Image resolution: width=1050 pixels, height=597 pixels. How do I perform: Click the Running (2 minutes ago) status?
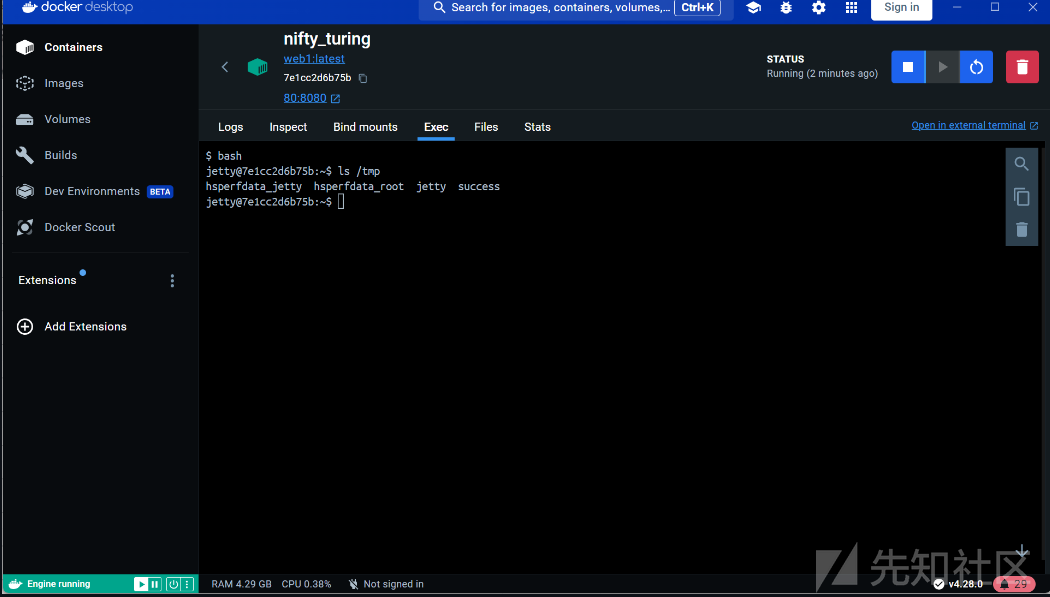pos(822,74)
